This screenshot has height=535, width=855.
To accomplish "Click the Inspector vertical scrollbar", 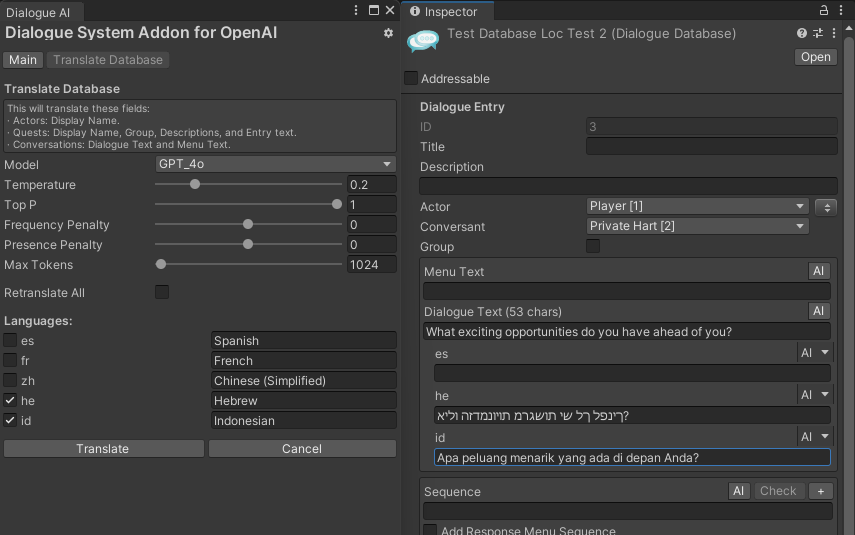I will point(849,284).
